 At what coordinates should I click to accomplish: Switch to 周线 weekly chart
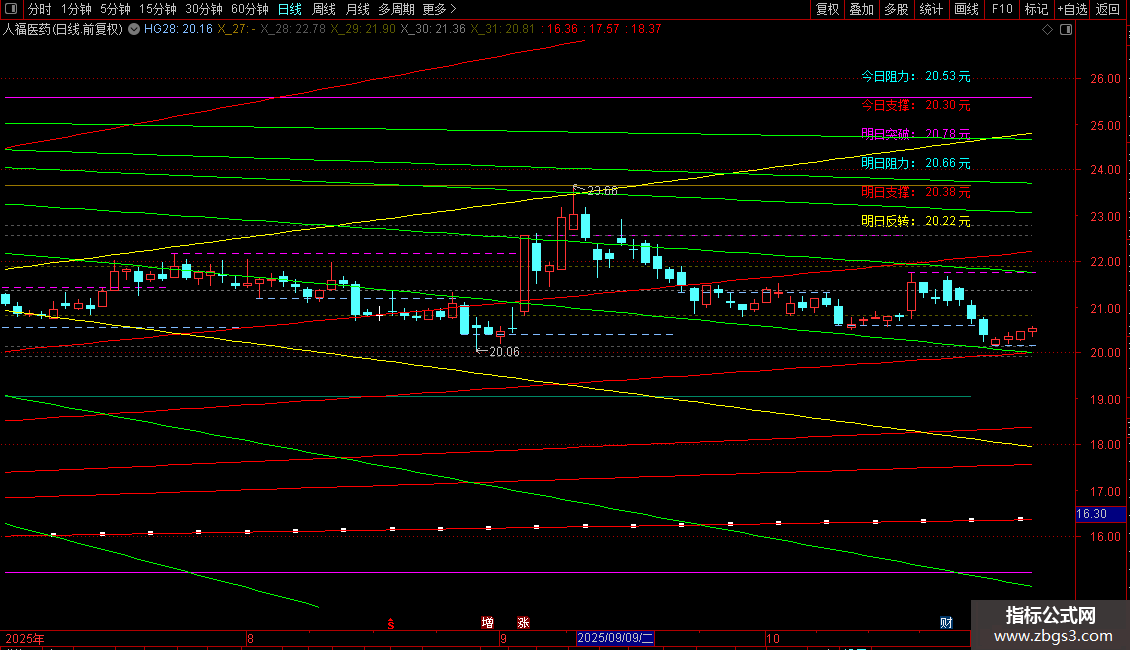coord(324,9)
